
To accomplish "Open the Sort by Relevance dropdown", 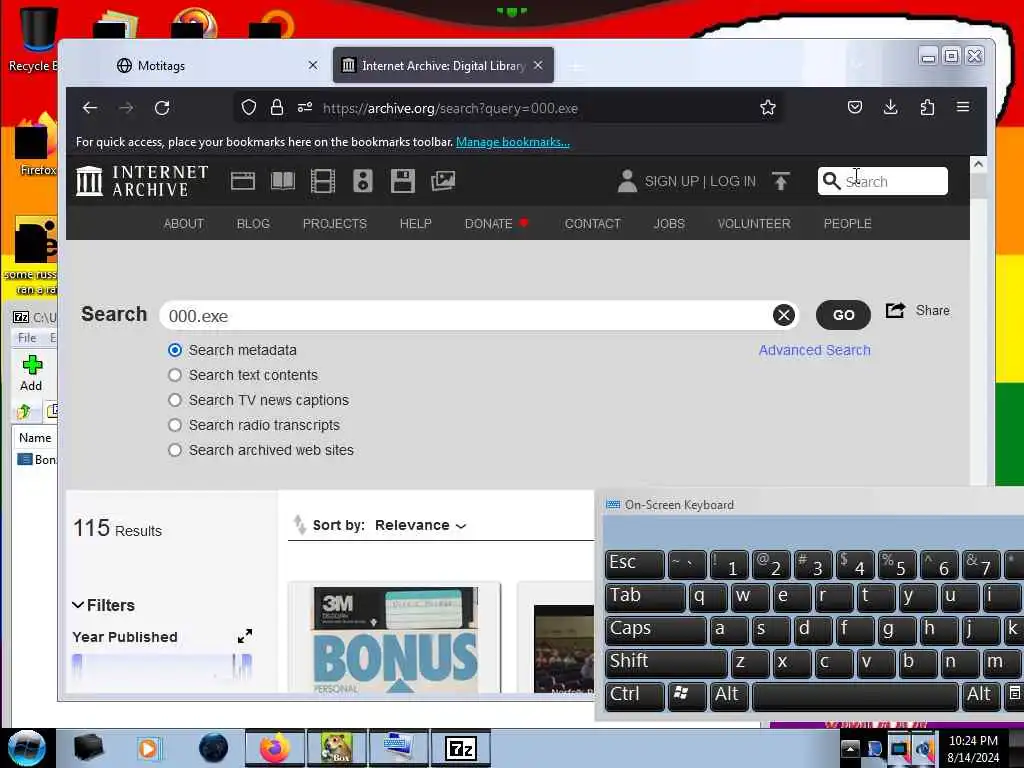I will point(421,525).
